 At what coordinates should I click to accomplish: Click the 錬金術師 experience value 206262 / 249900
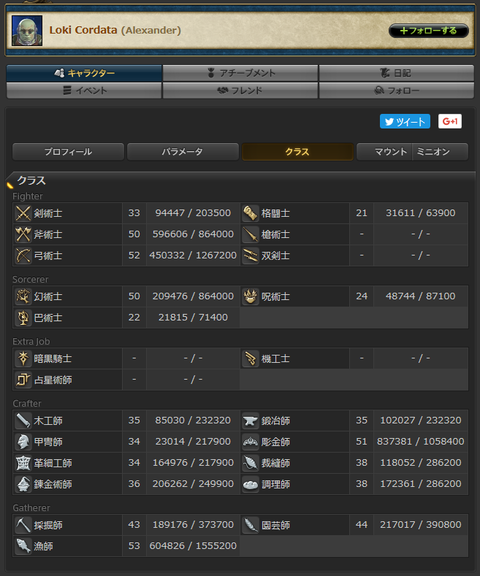pos(193,484)
